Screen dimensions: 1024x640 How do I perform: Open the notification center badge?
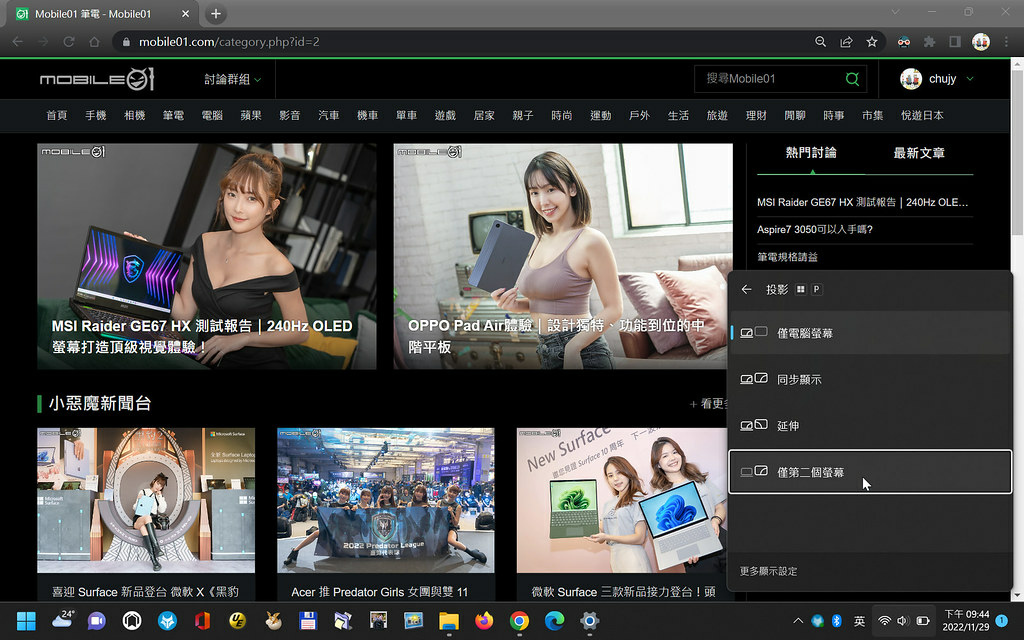point(1002,620)
